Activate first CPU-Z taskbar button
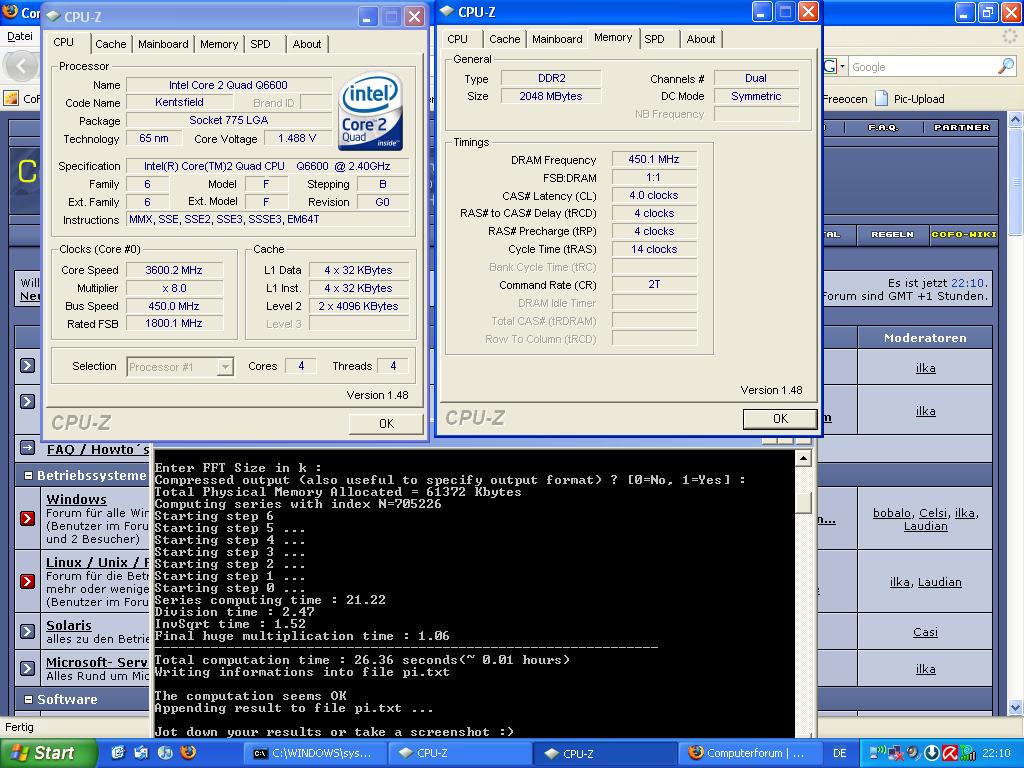Screen dimensions: 1024x768 (x=459, y=753)
